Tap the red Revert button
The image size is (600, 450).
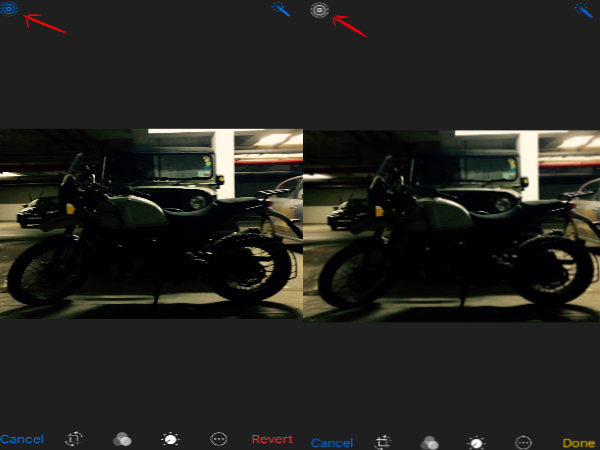272,439
